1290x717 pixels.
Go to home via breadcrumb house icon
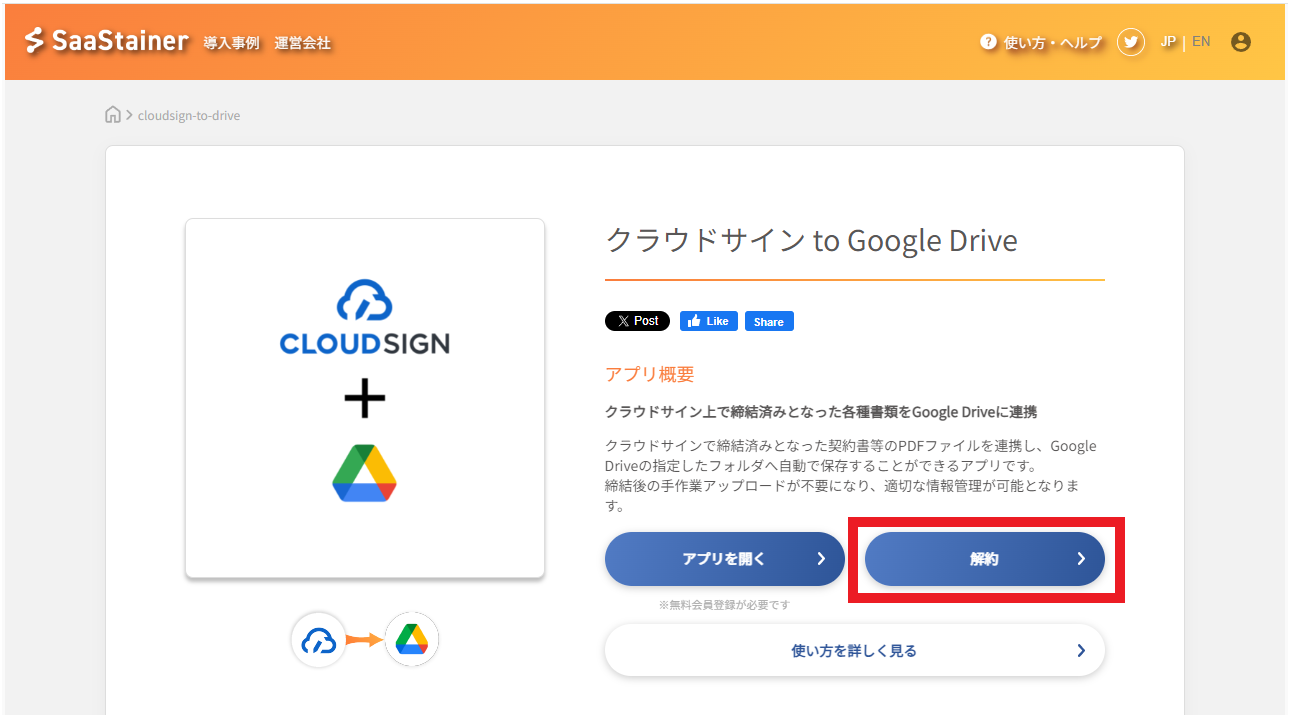click(x=113, y=114)
